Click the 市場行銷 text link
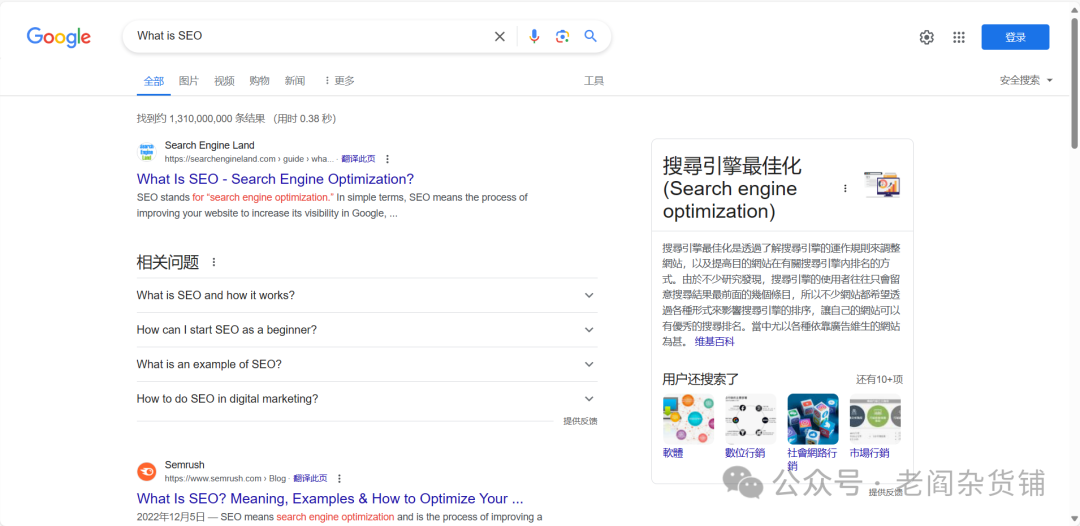The width and height of the screenshot is (1080, 526). (869, 453)
